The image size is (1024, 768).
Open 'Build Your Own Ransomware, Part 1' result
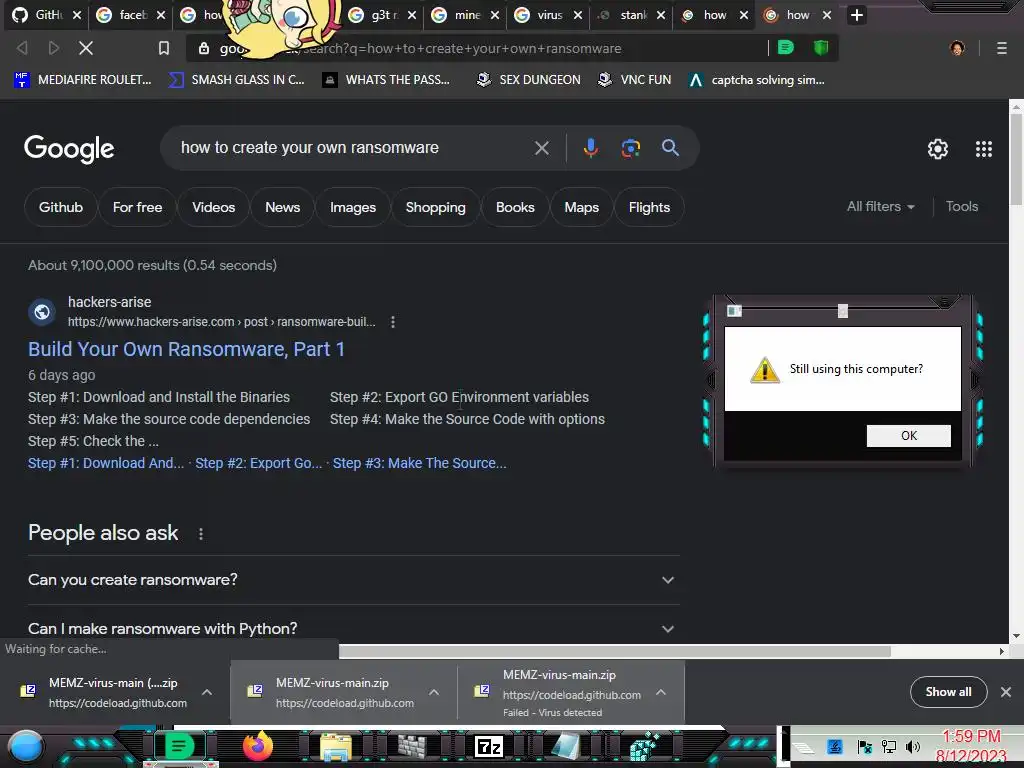186,349
